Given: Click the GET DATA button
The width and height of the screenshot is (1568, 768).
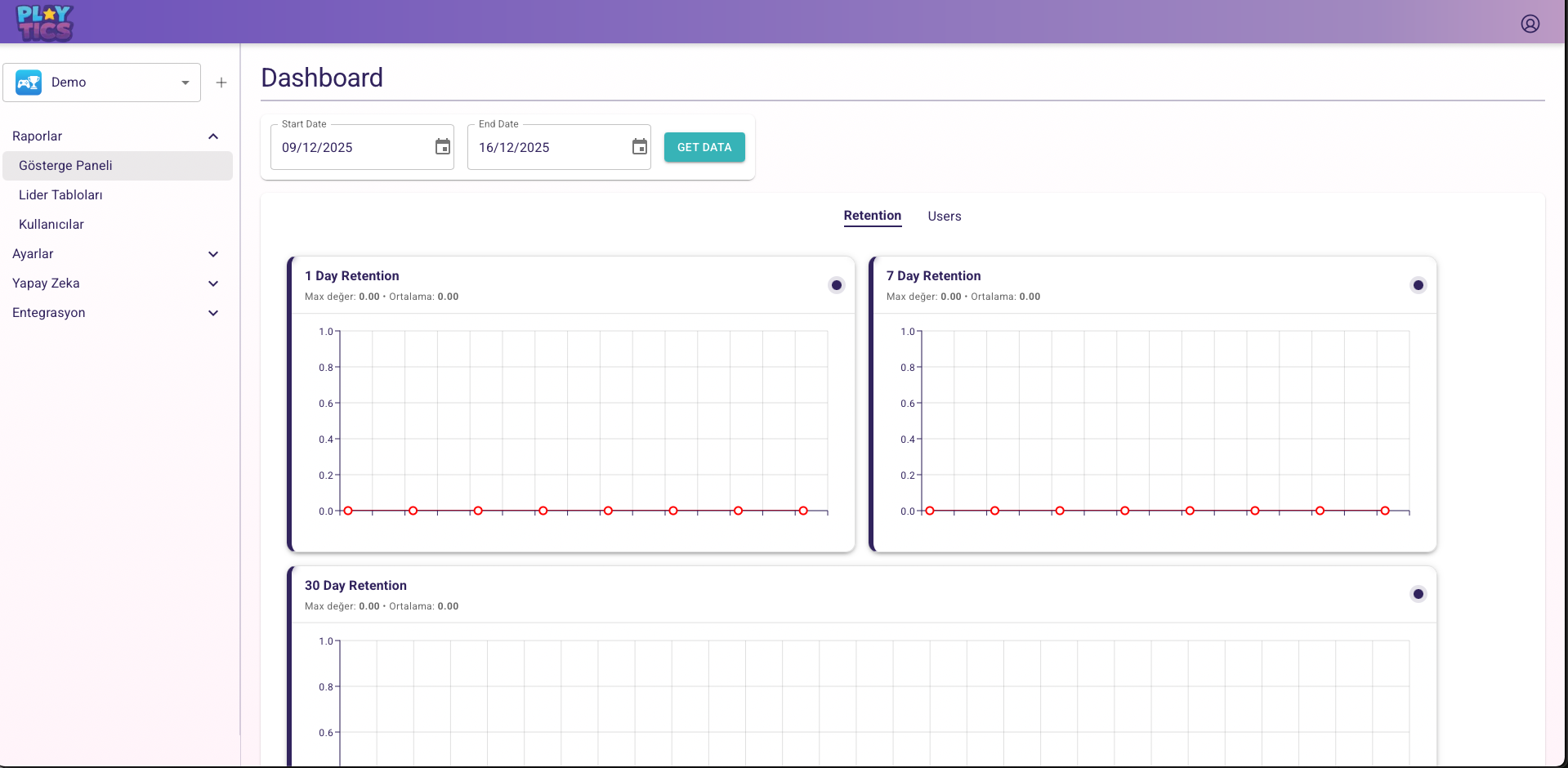Looking at the screenshot, I should click(x=704, y=147).
